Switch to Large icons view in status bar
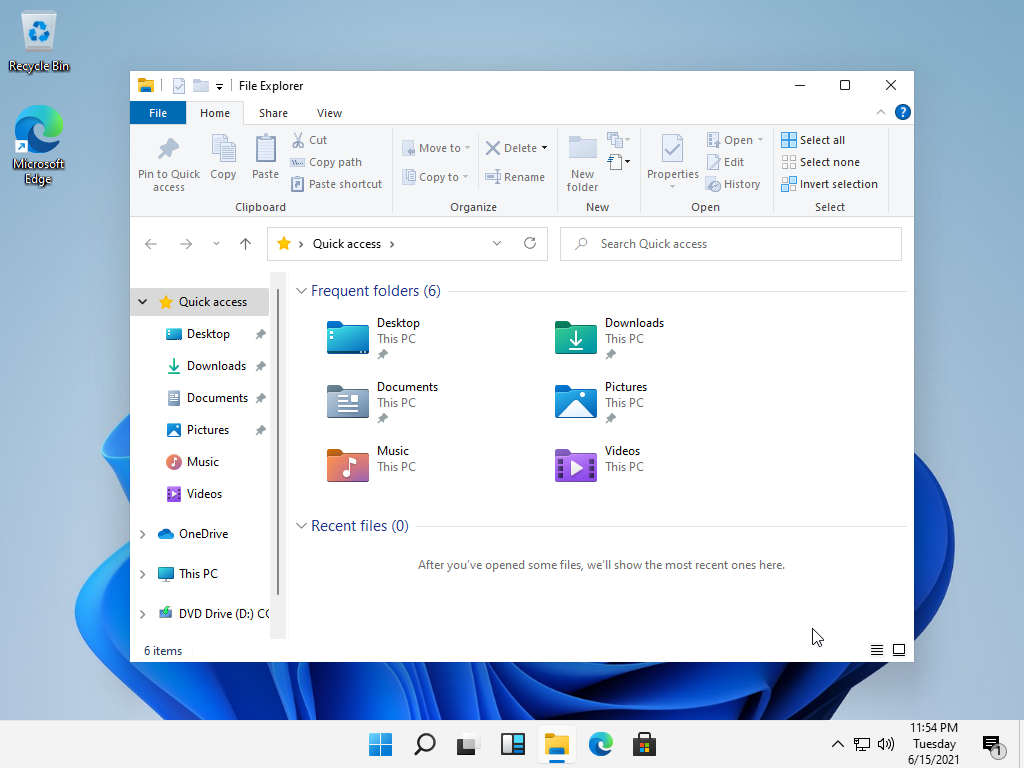 tap(899, 650)
